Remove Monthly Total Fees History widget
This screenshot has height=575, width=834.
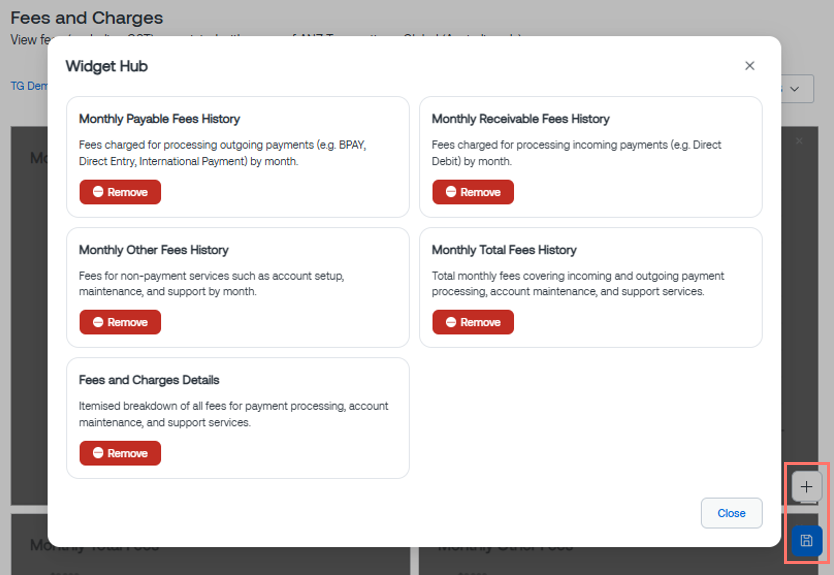(x=473, y=322)
